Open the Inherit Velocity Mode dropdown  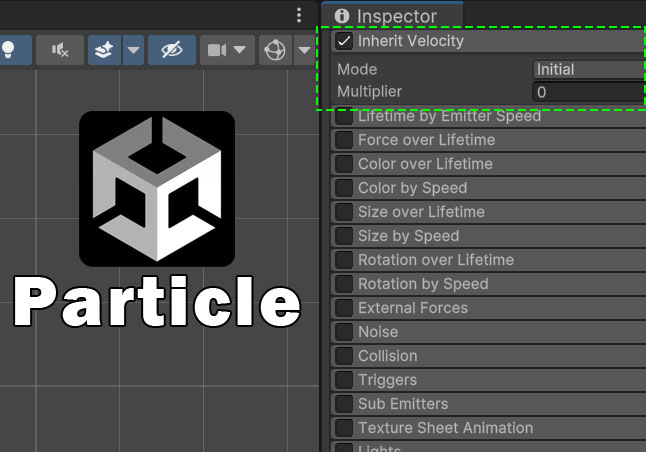pyautogui.click(x=588, y=69)
